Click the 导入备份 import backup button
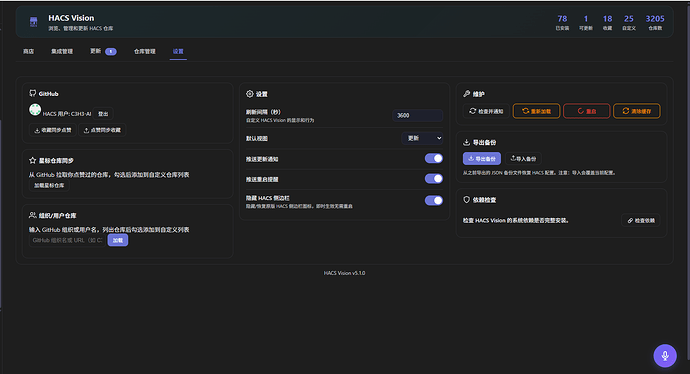Screen dimensions: 690x374 523,158
